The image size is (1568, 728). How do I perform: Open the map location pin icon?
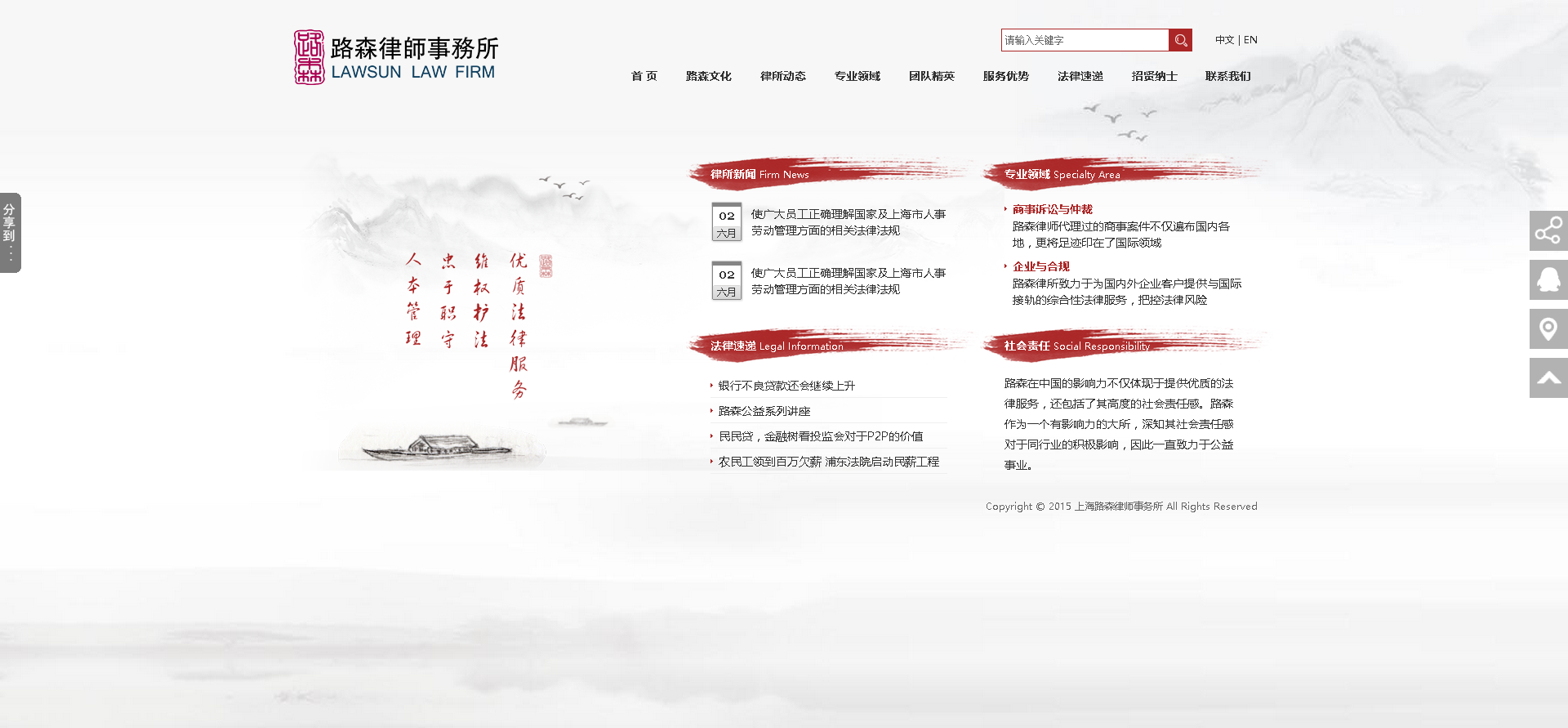click(1548, 329)
